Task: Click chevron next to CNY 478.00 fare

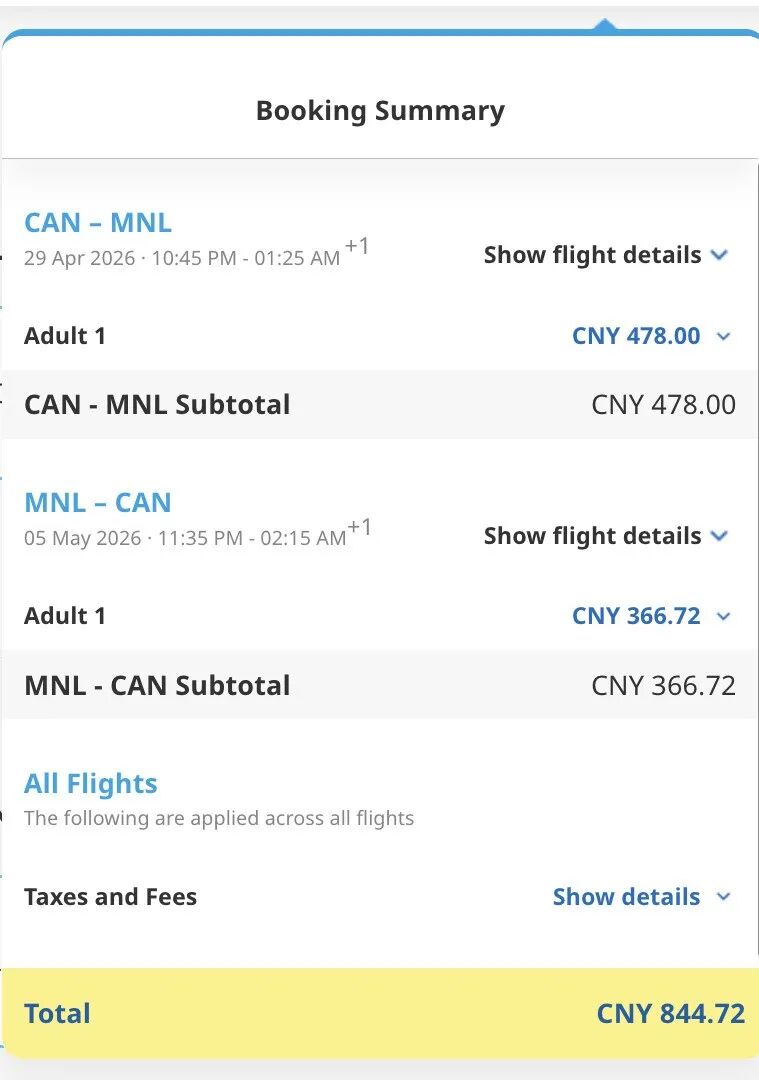Action: 724,337
